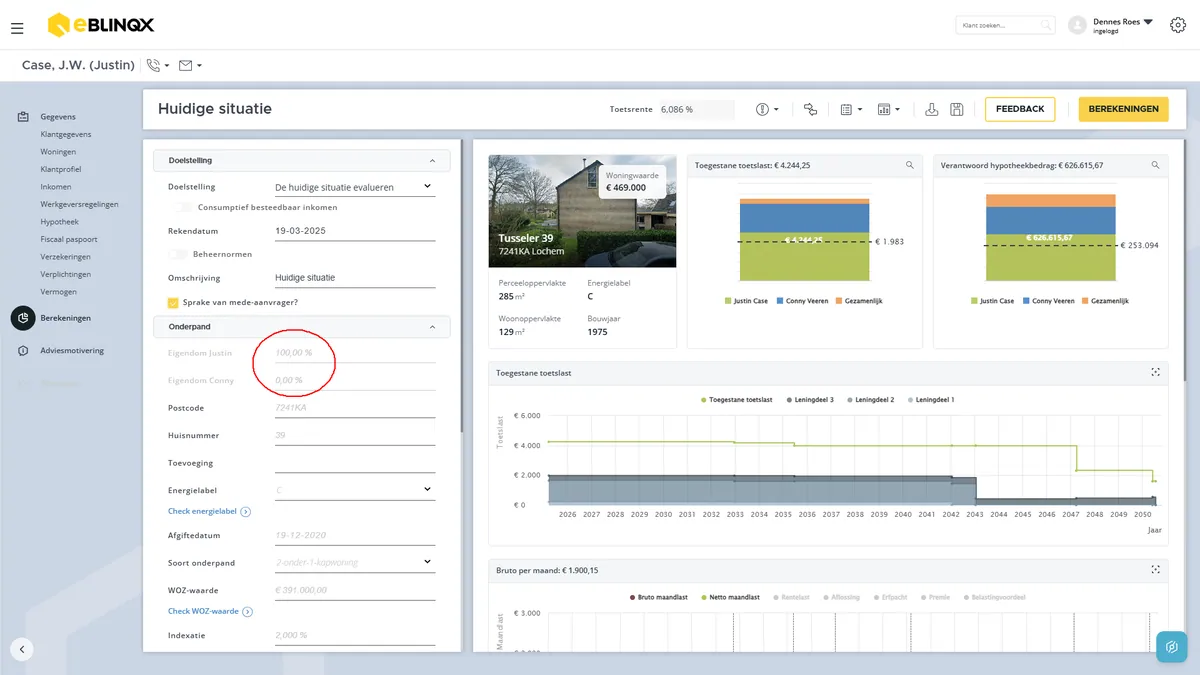1200x675 pixels.
Task: Open the settings gear in the header
Action: click(x=1177, y=25)
